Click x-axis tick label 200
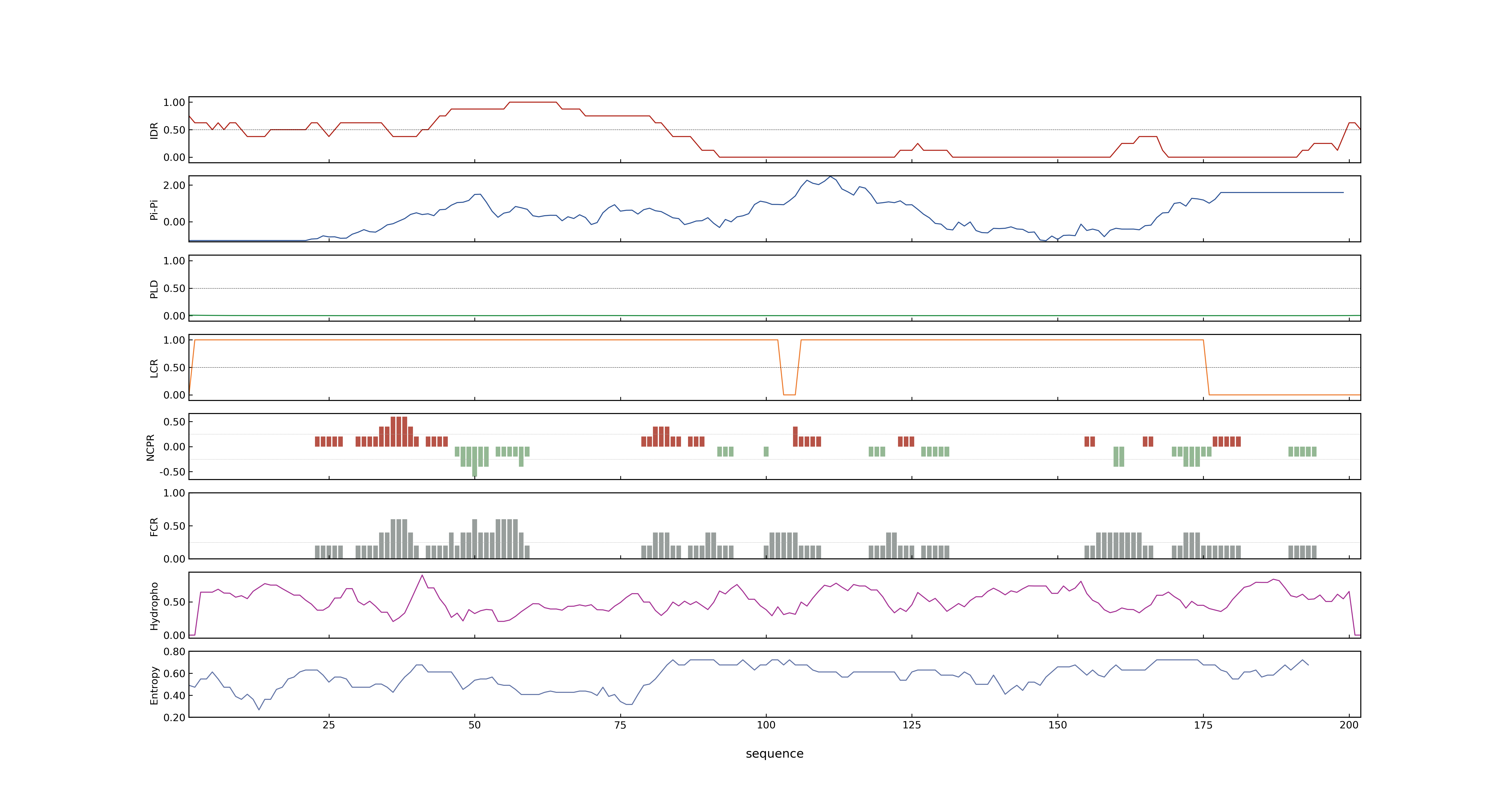The height and width of the screenshot is (806, 1512). (x=1349, y=725)
